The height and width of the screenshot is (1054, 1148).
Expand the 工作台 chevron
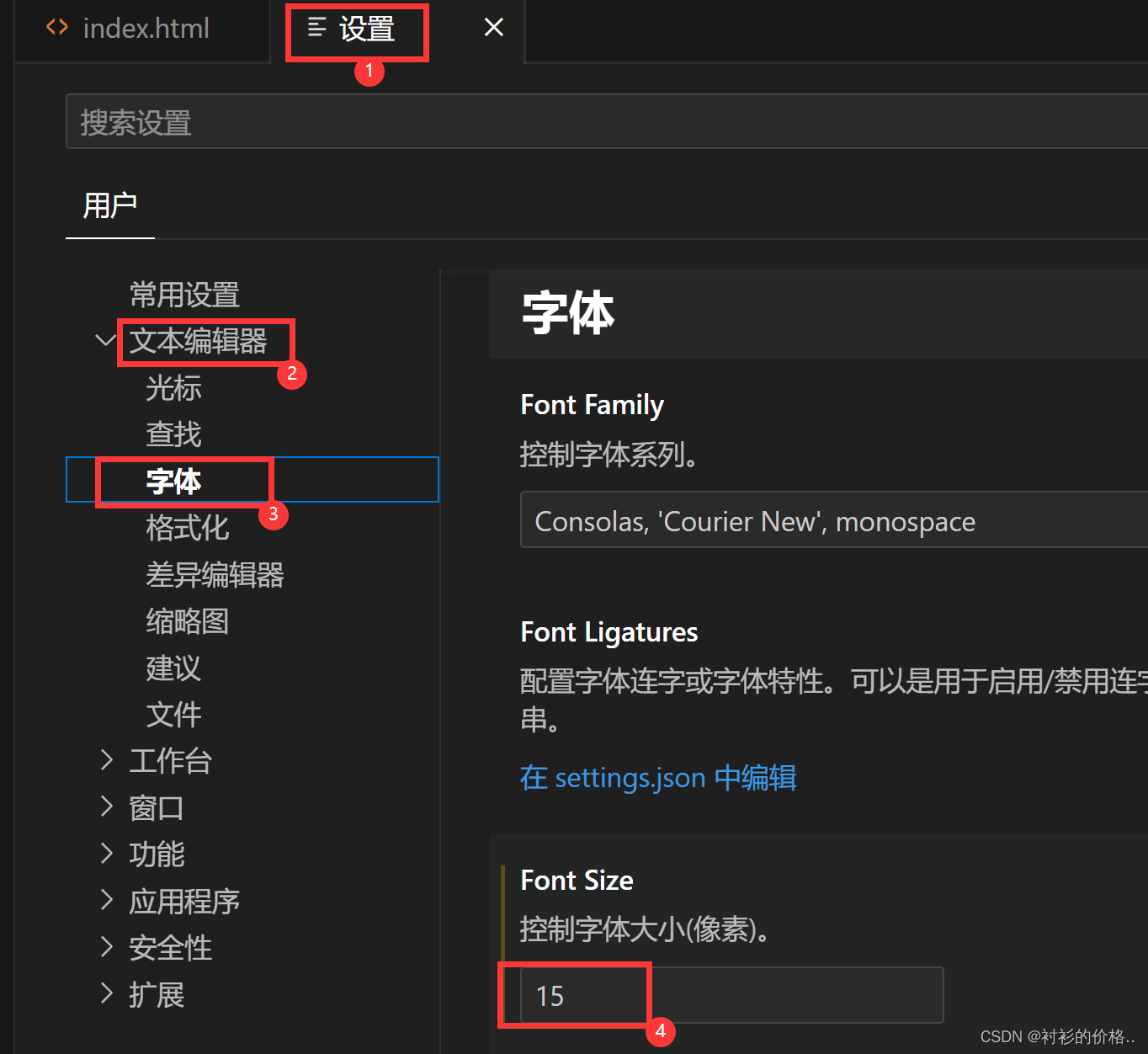coord(106,760)
